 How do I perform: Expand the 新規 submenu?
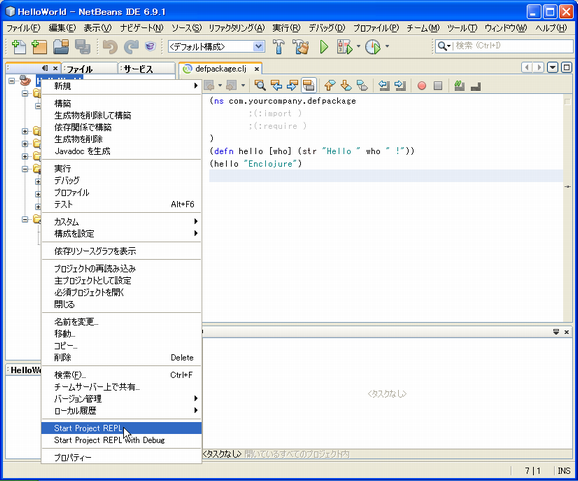122,86
